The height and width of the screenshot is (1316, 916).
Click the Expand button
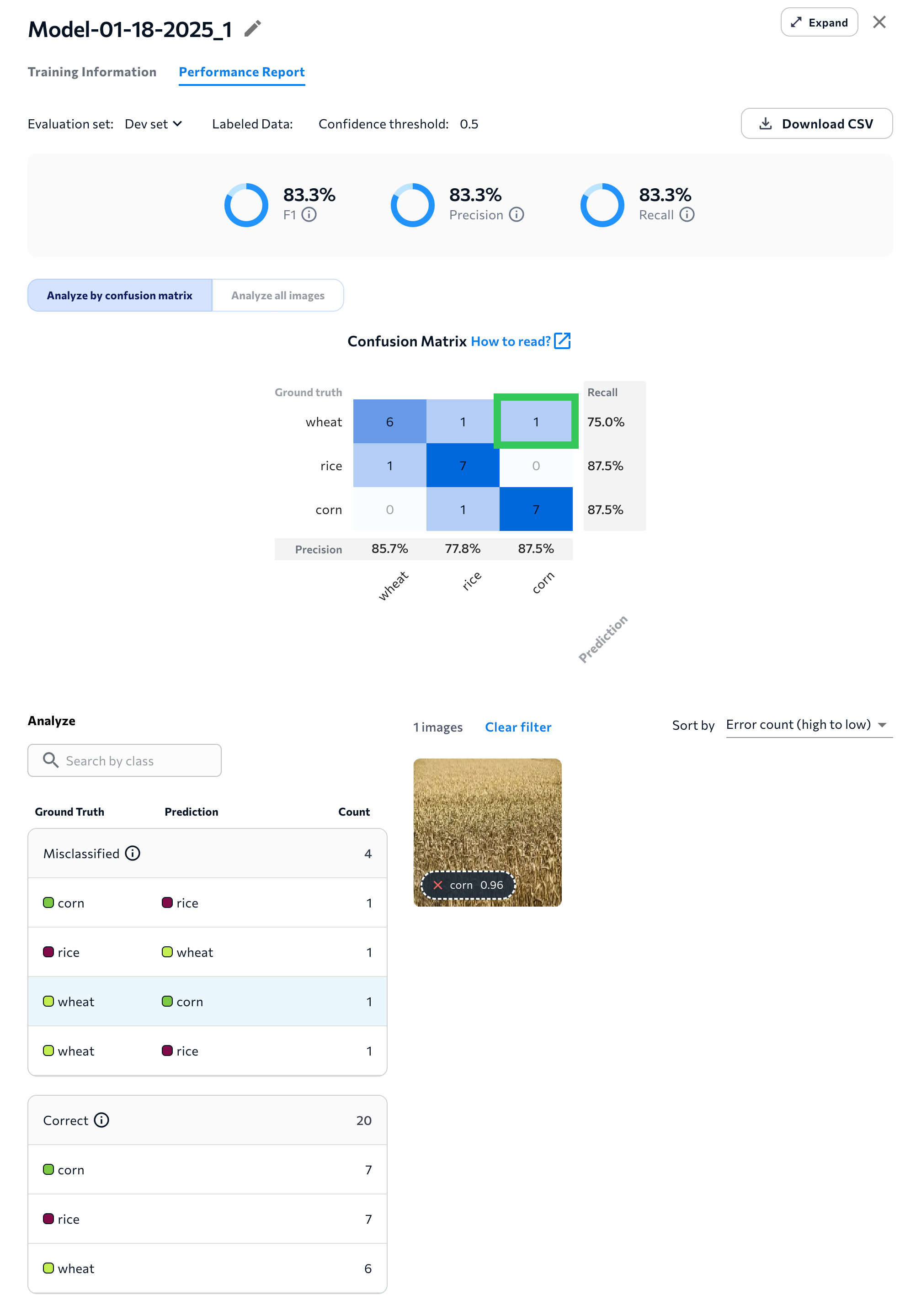819,22
